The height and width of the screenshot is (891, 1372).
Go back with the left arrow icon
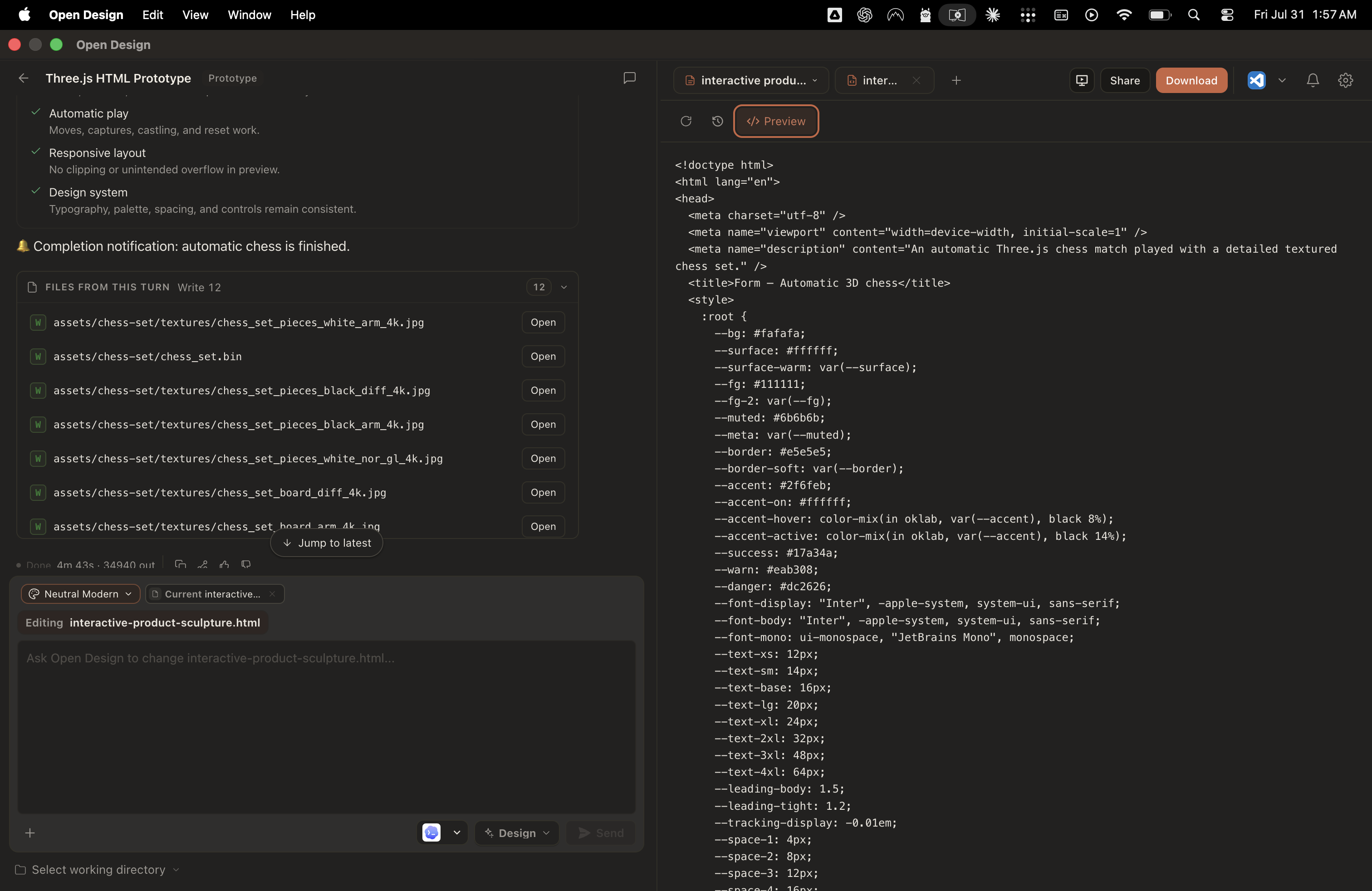coord(24,78)
